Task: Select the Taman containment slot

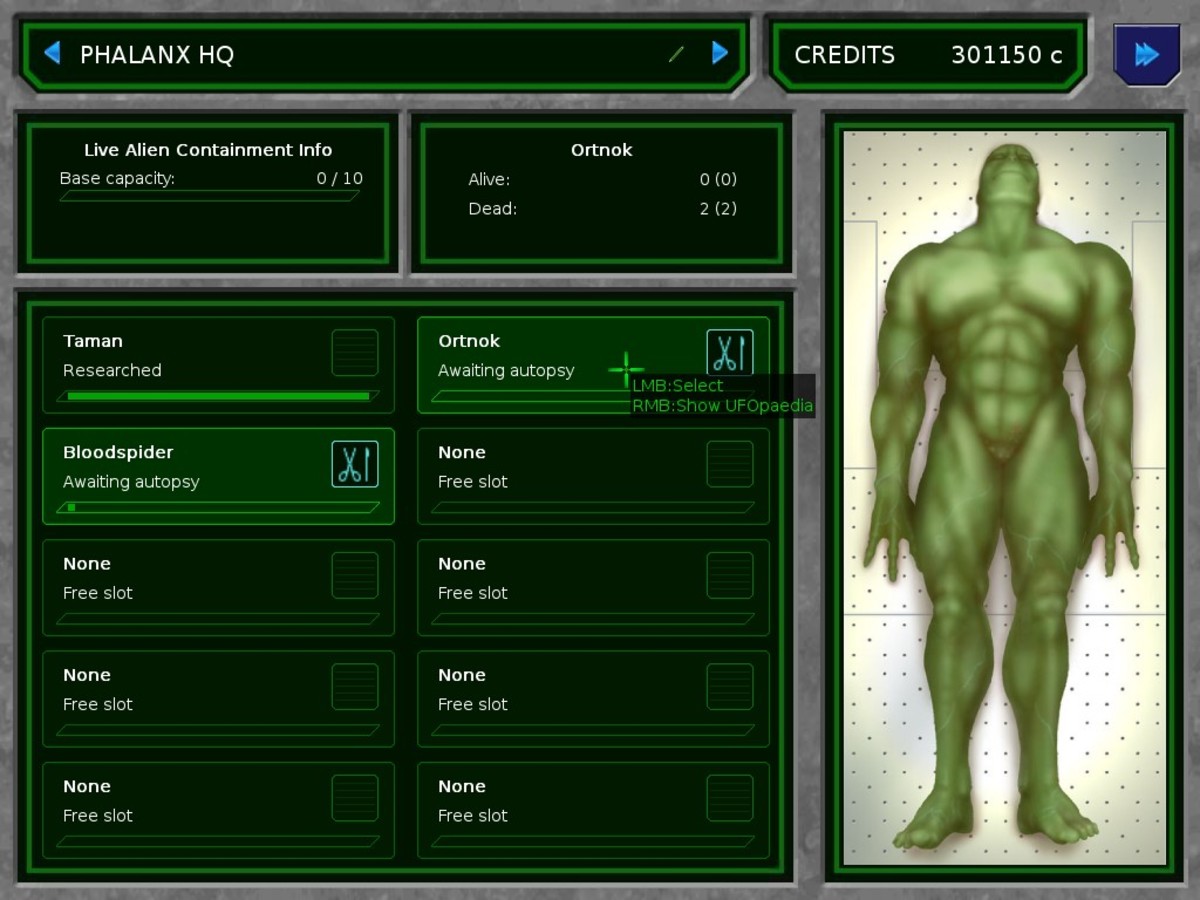Action: tap(218, 365)
